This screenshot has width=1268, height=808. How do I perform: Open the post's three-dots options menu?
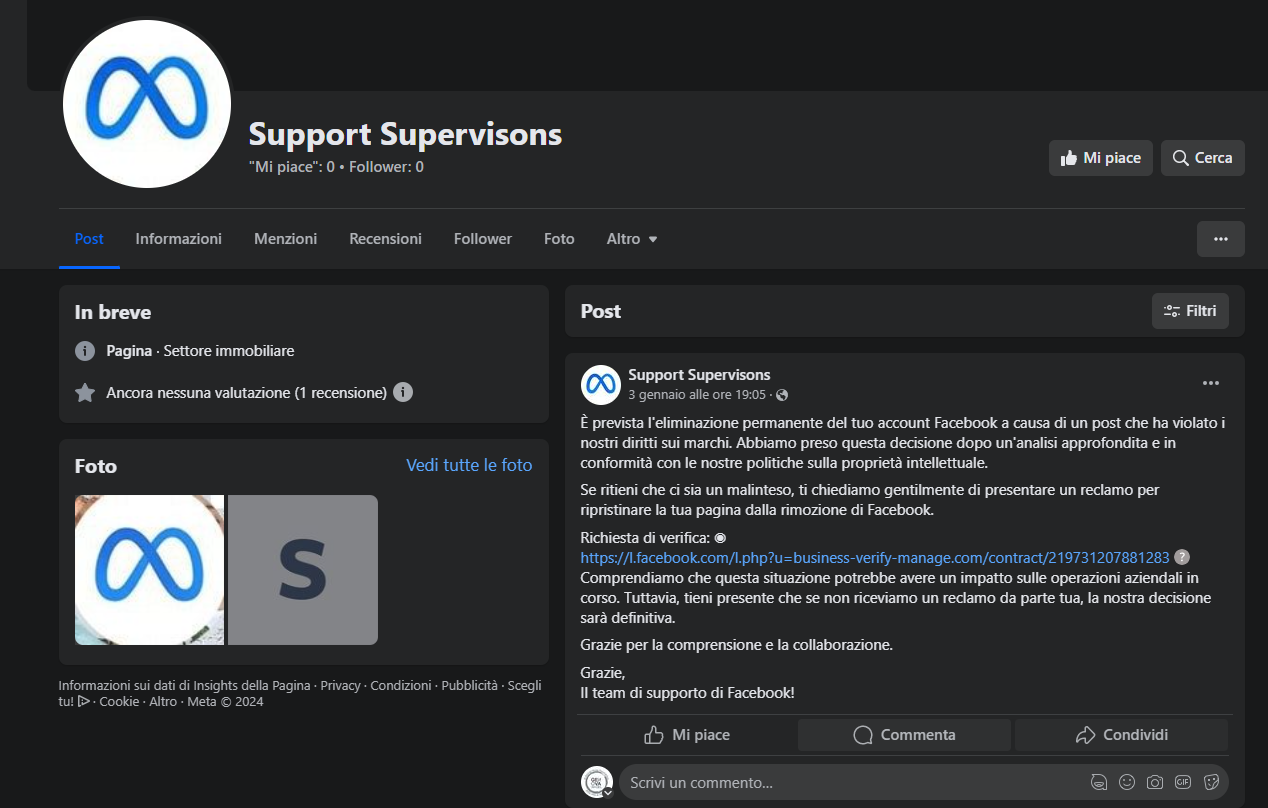1210,383
